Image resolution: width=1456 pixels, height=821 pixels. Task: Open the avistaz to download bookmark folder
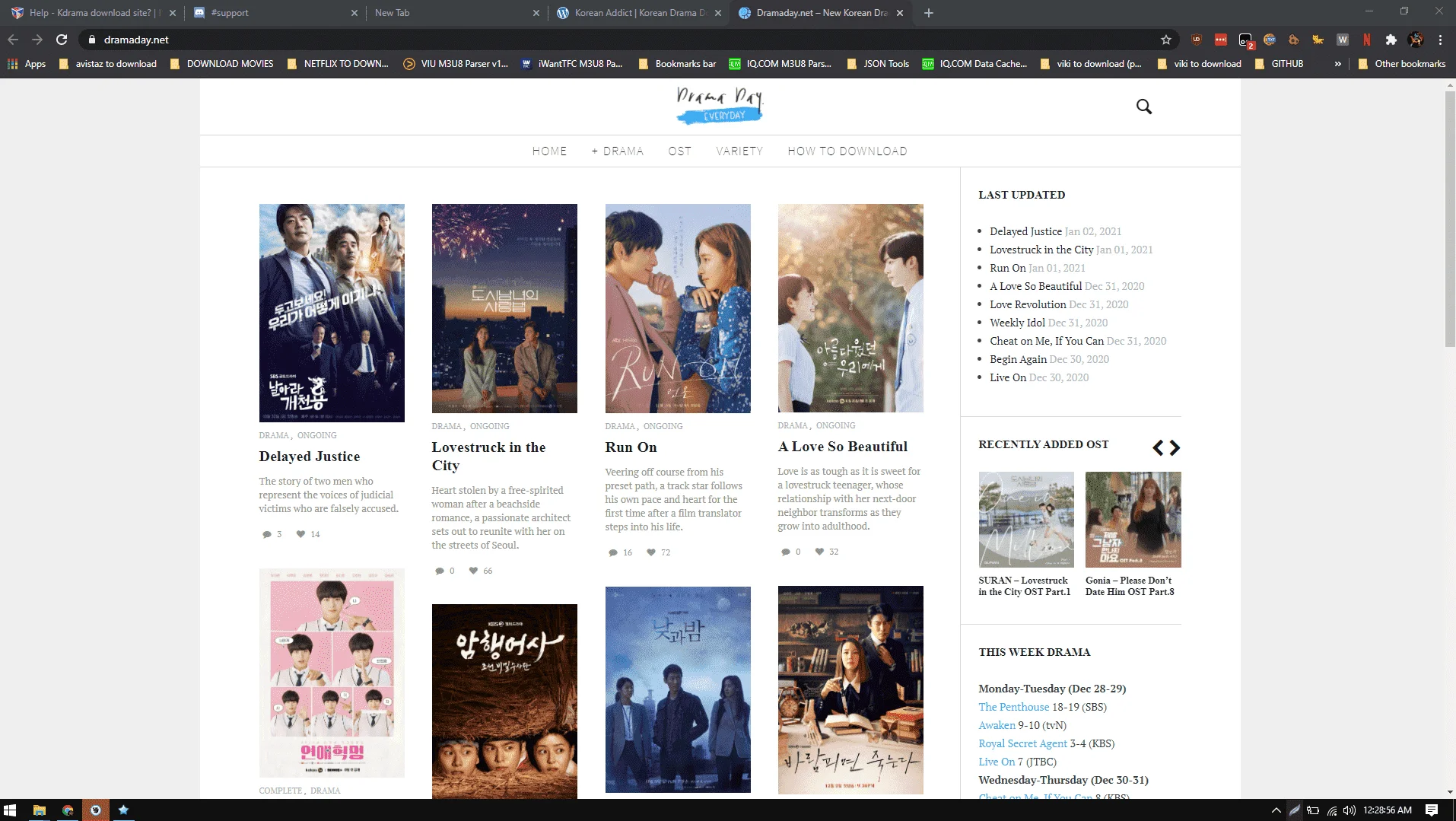107,64
